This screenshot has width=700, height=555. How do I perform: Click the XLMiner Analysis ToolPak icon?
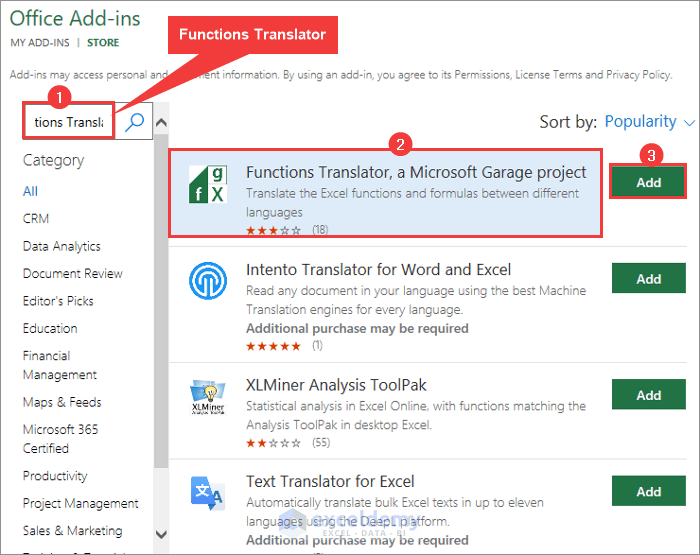click(x=208, y=396)
